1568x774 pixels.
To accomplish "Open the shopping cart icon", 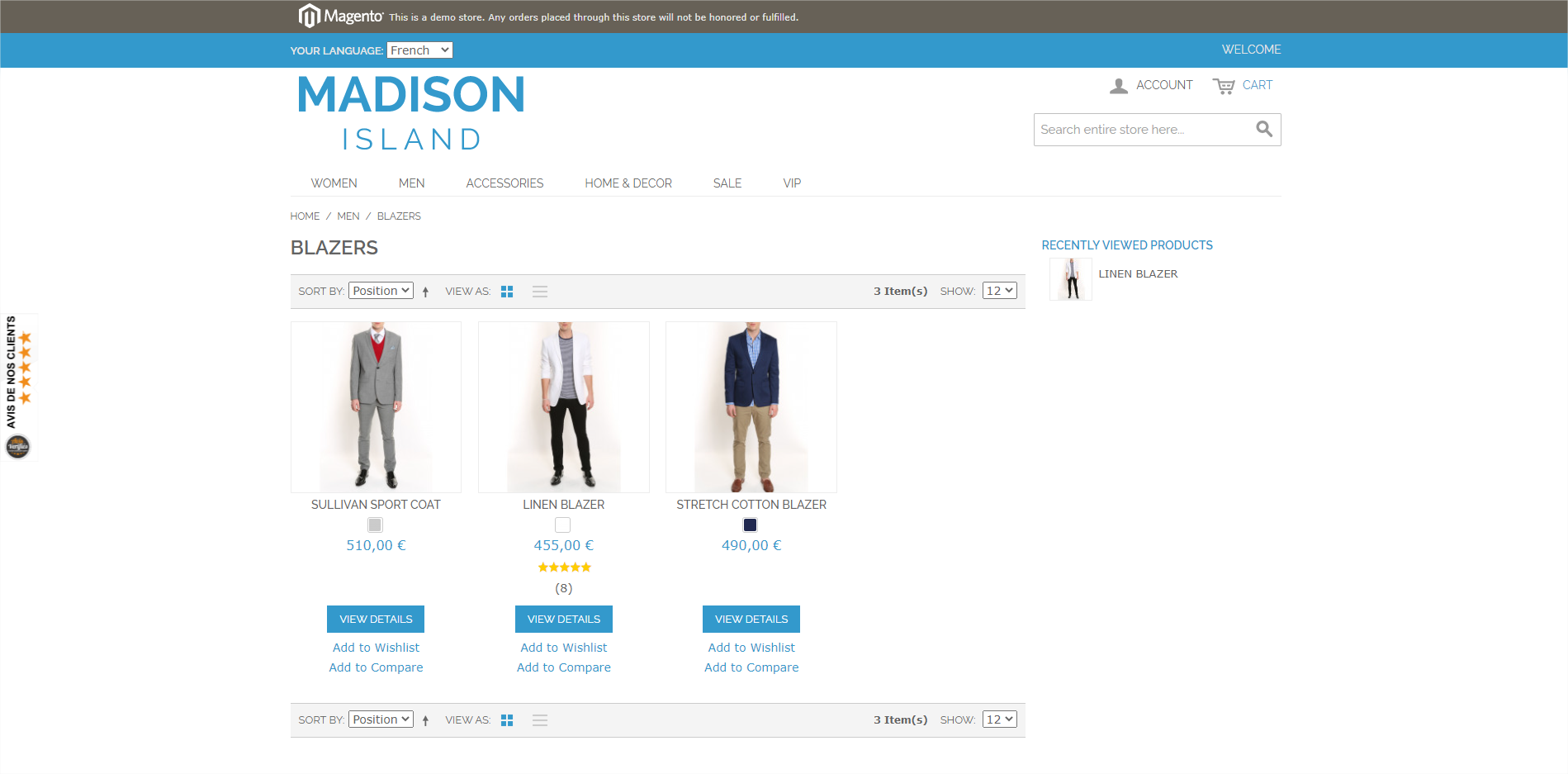I will click(x=1223, y=86).
